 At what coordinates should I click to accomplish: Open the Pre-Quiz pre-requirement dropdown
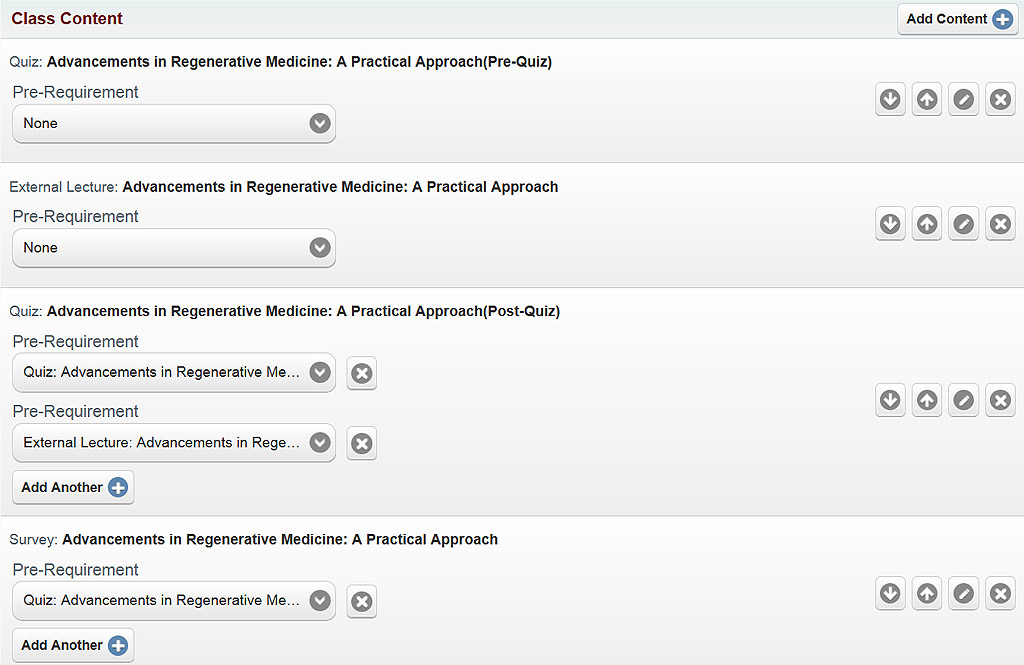(x=174, y=124)
